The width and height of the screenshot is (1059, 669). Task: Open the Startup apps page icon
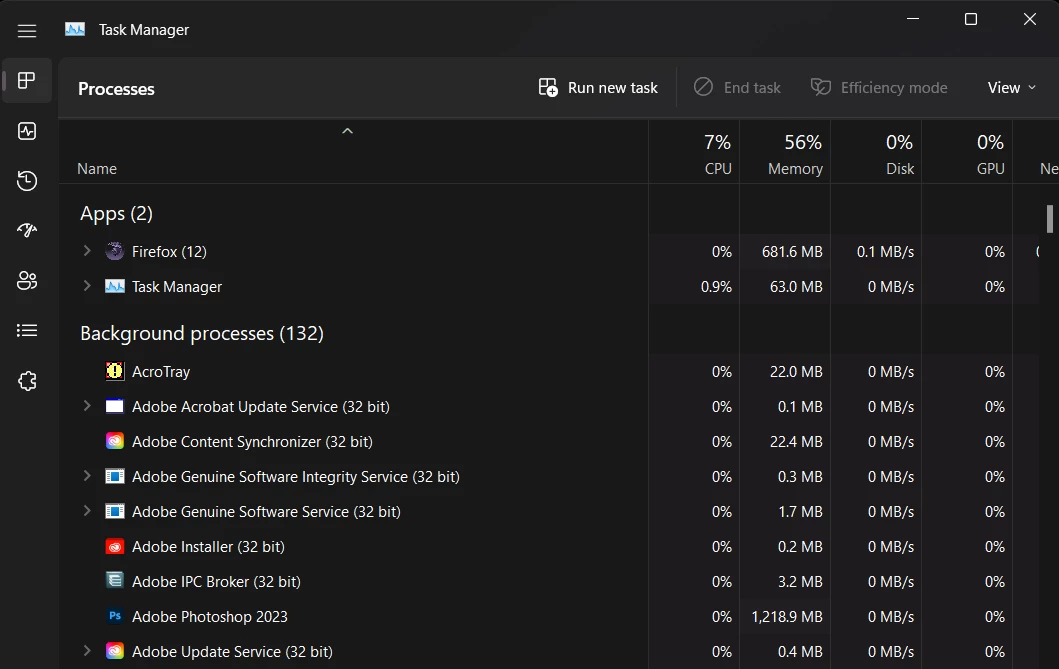coord(27,230)
